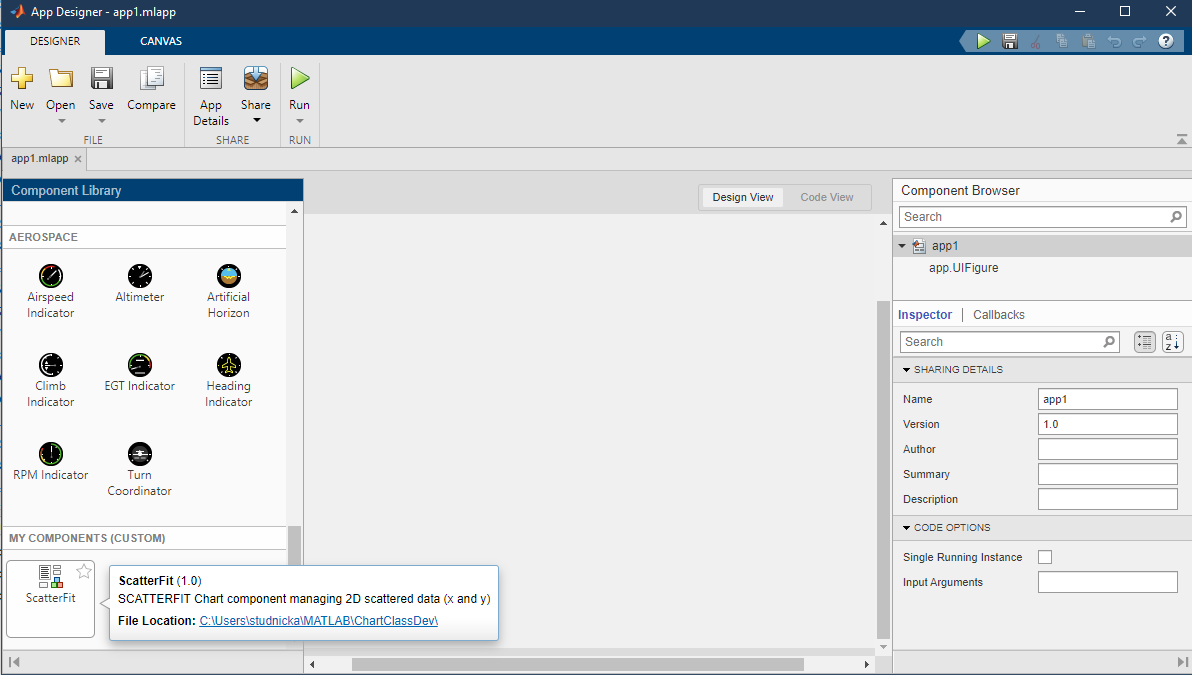Click the Share icon
This screenshot has width=1192, height=675.
pos(256,78)
